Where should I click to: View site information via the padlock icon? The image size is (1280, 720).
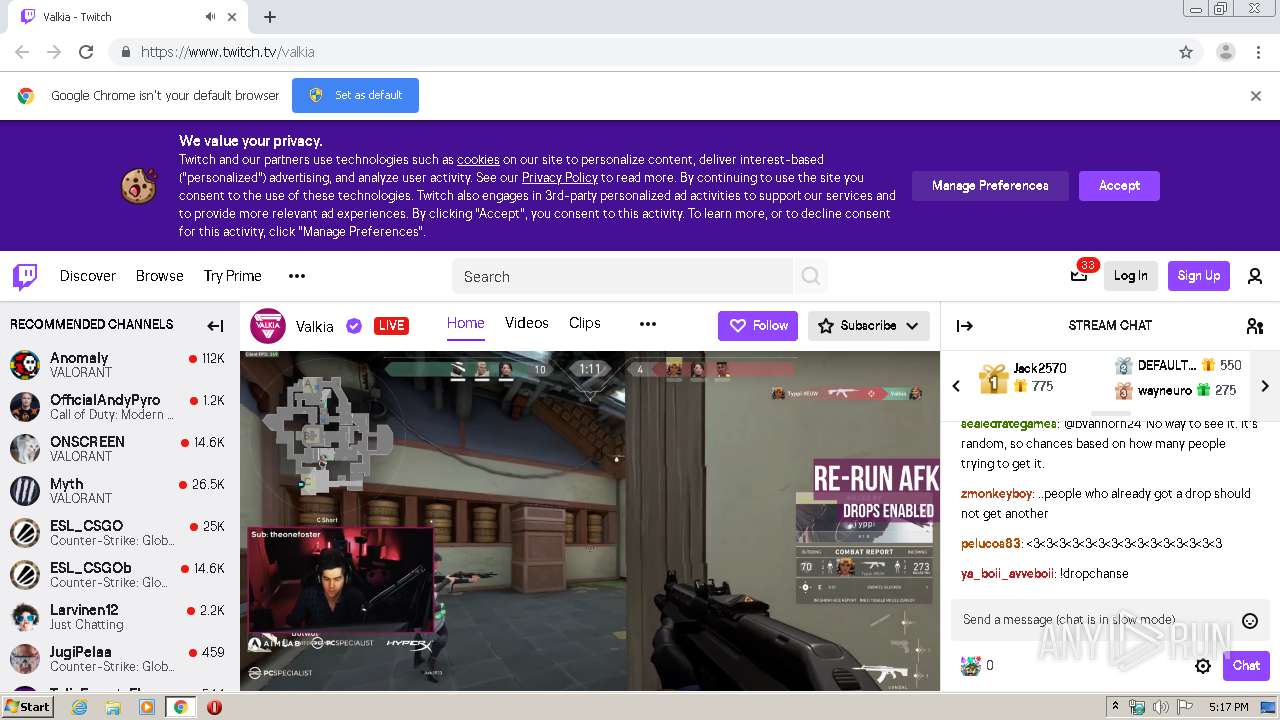(x=125, y=52)
